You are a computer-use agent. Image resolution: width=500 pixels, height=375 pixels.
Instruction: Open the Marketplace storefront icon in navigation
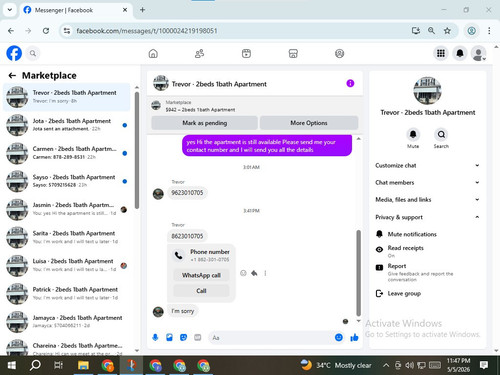293,53
